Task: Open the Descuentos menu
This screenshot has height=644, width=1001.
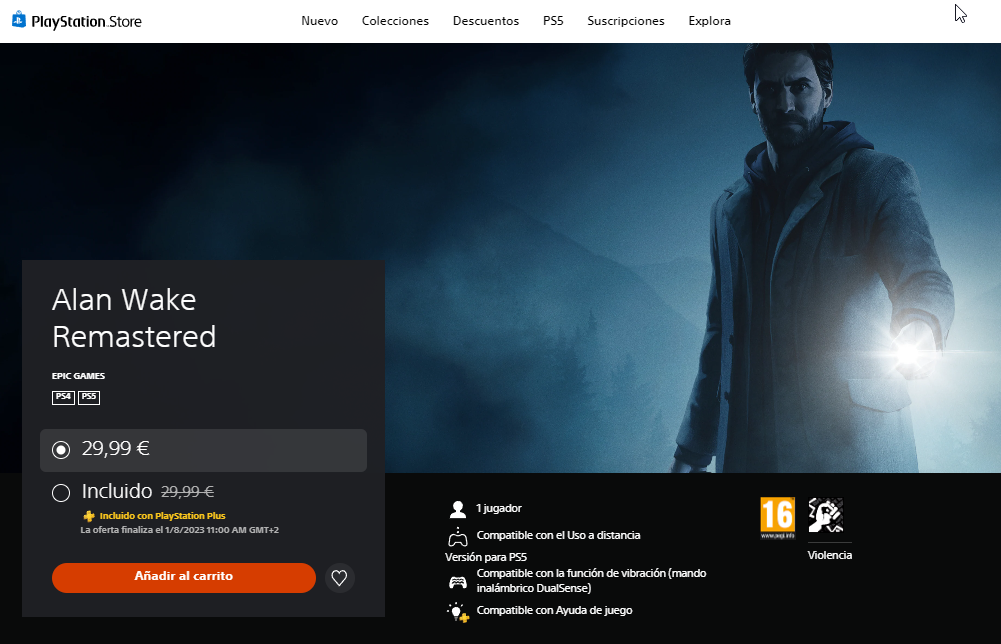Action: coord(486,21)
